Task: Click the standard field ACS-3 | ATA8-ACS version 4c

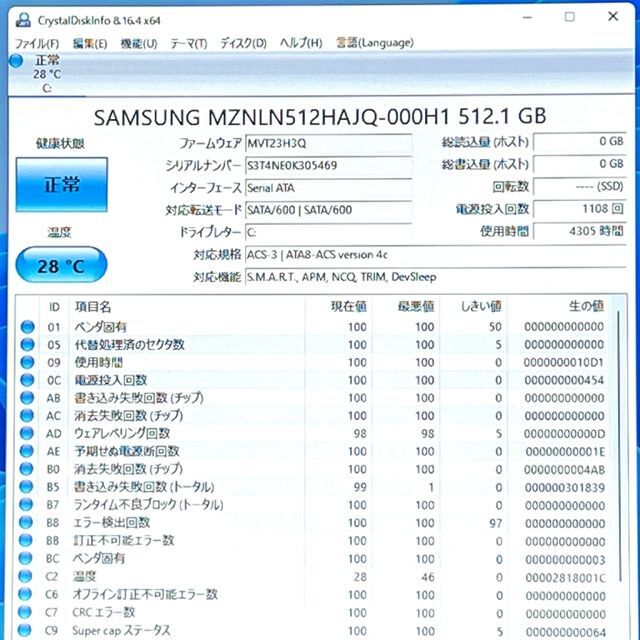Action: (436, 255)
